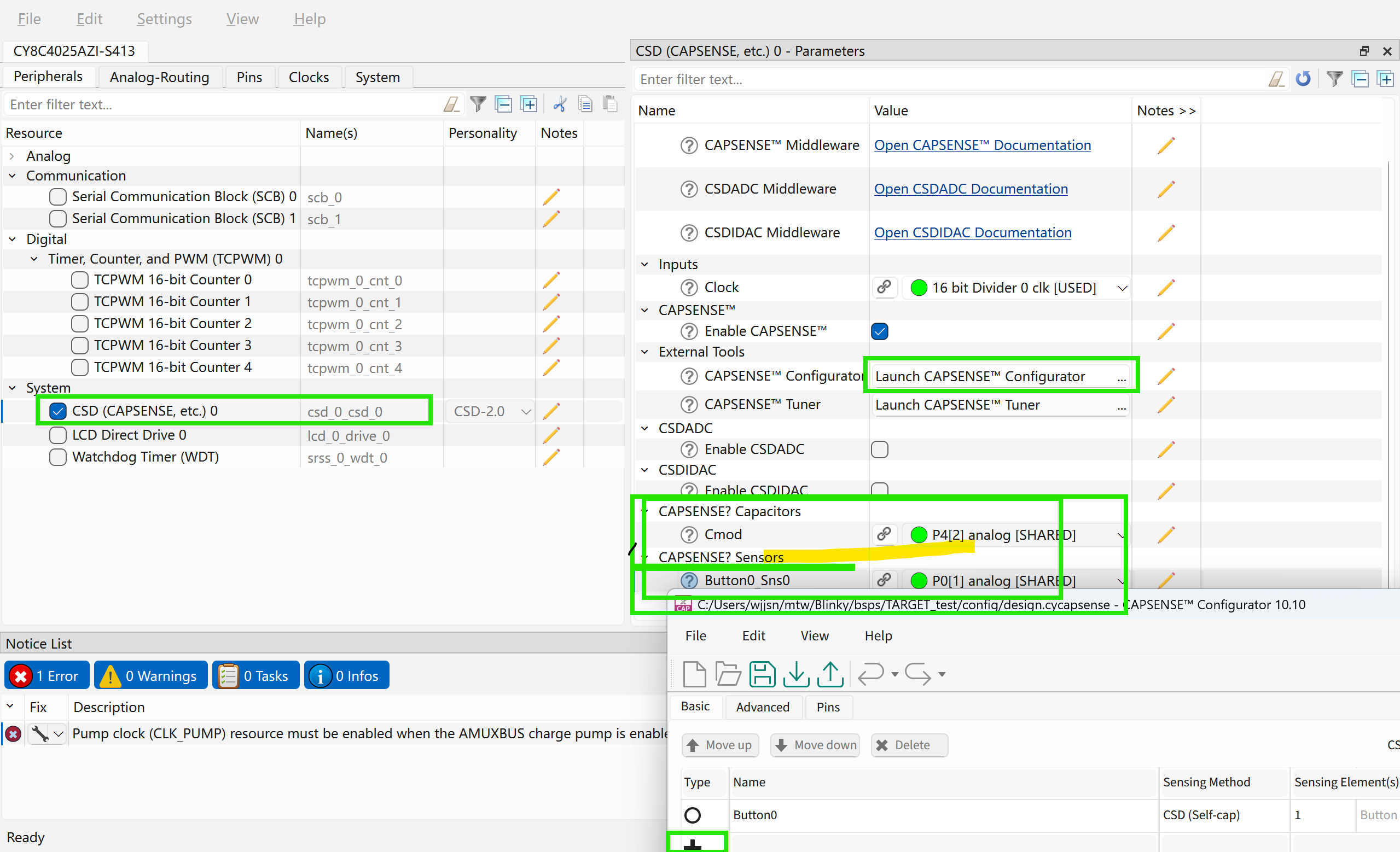Check TCPWM 16-bit Counter 3
1400x852 pixels.
point(79,346)
